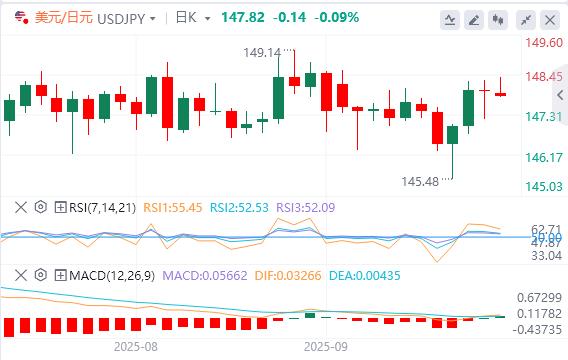Screen dimensions: 568x360
Task: Open MACD indicator settings gear
Action: point(41,275)
